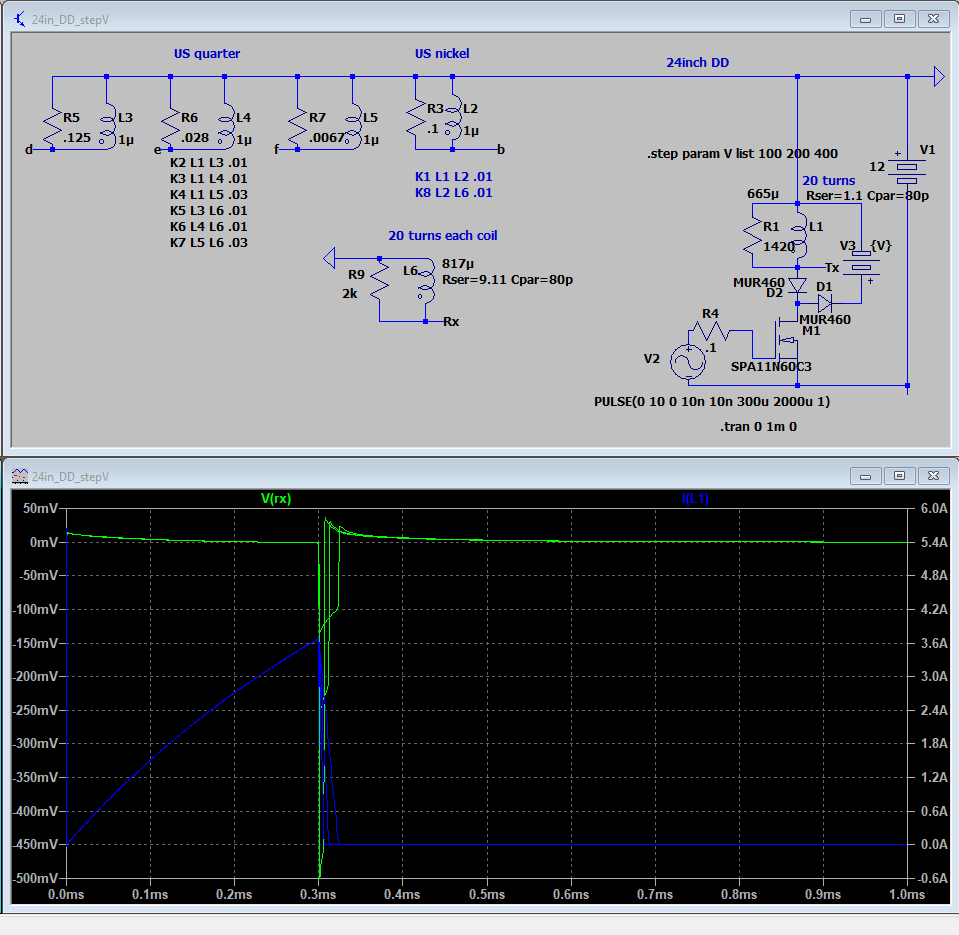The height and width of the screenshot is (935, 959).
Task: Click the waveform time axis at 0.5ms
Action: (485, 893)
